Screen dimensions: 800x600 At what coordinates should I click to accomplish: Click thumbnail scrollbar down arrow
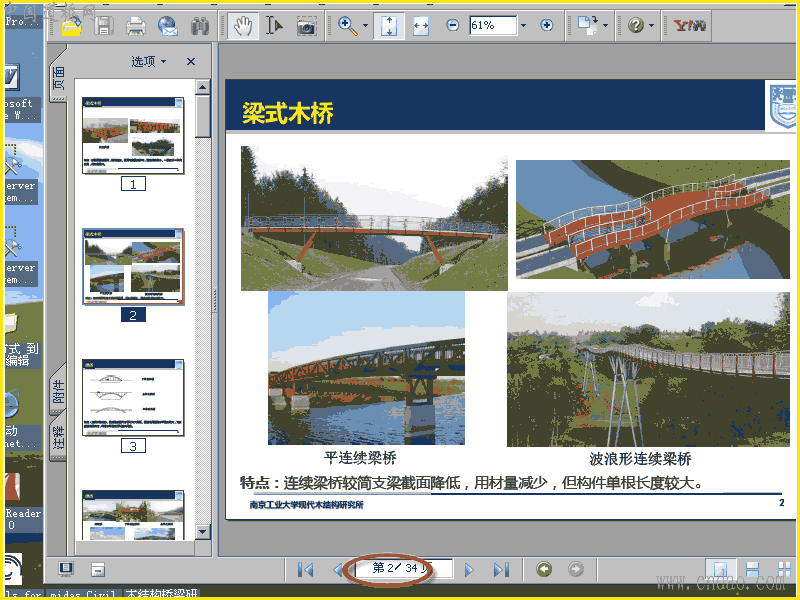[203, 532]
